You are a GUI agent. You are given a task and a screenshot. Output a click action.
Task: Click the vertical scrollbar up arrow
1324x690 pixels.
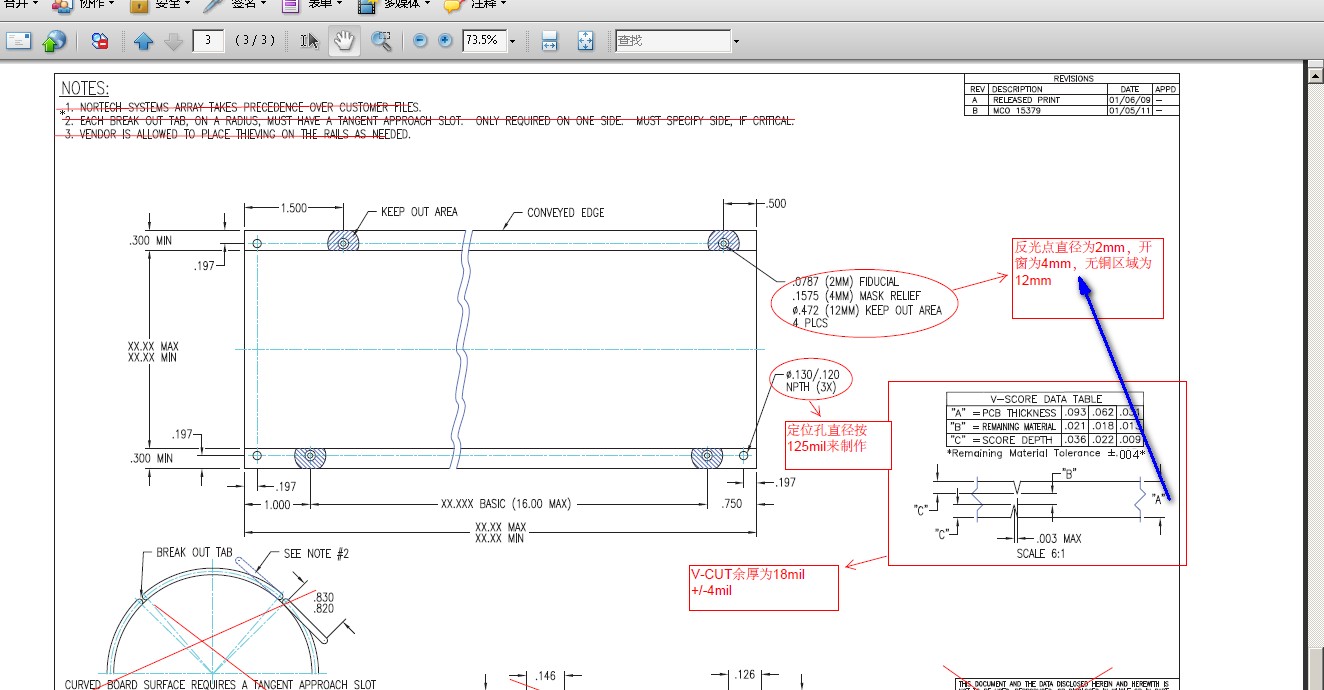pyautogui.click(x=1315, y=74)
